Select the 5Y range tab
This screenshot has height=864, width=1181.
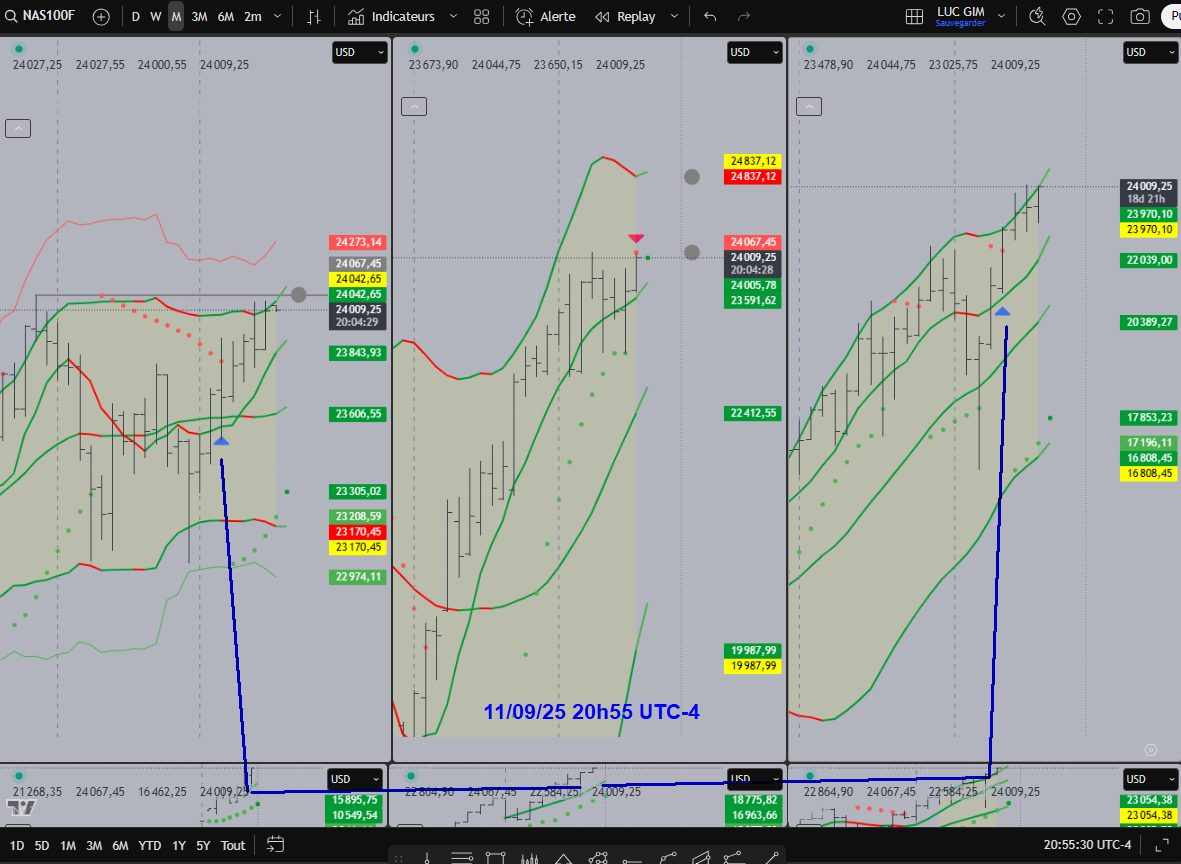(203, 845)
